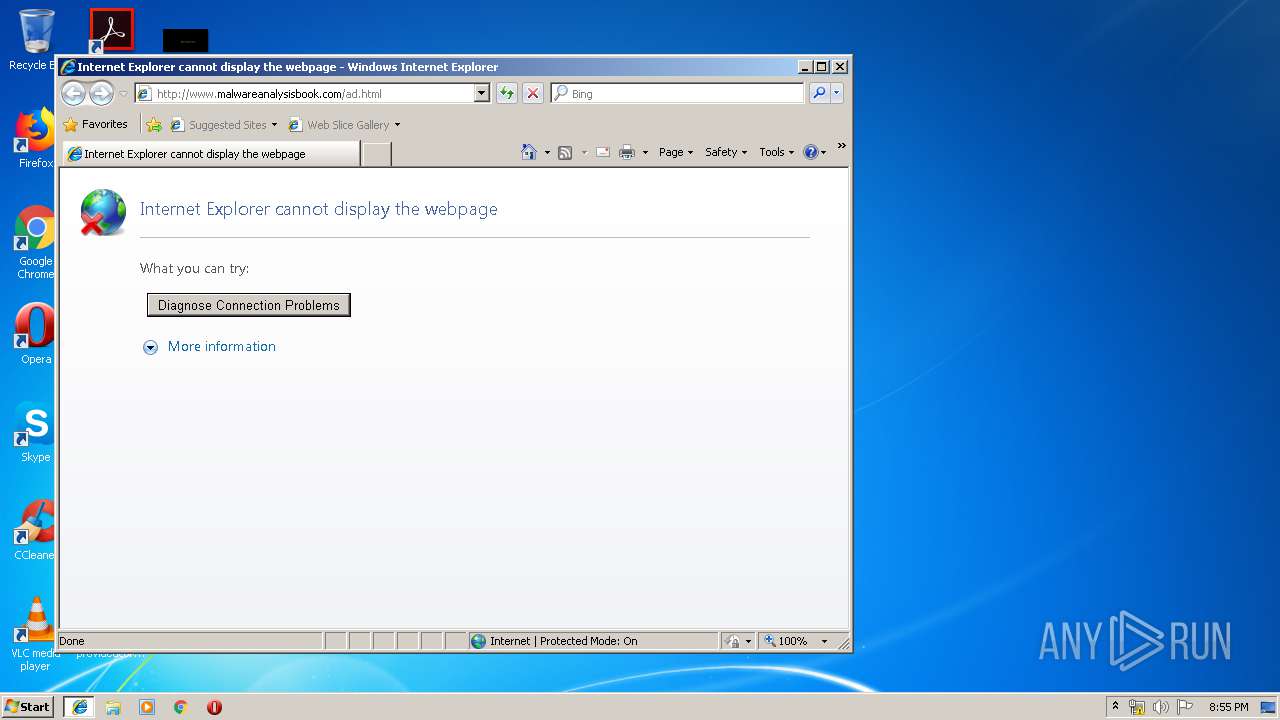This screenshot has height=720, width=1280.
Task: Click the Internet Explorer taskbar button
Action: (80, 706)
